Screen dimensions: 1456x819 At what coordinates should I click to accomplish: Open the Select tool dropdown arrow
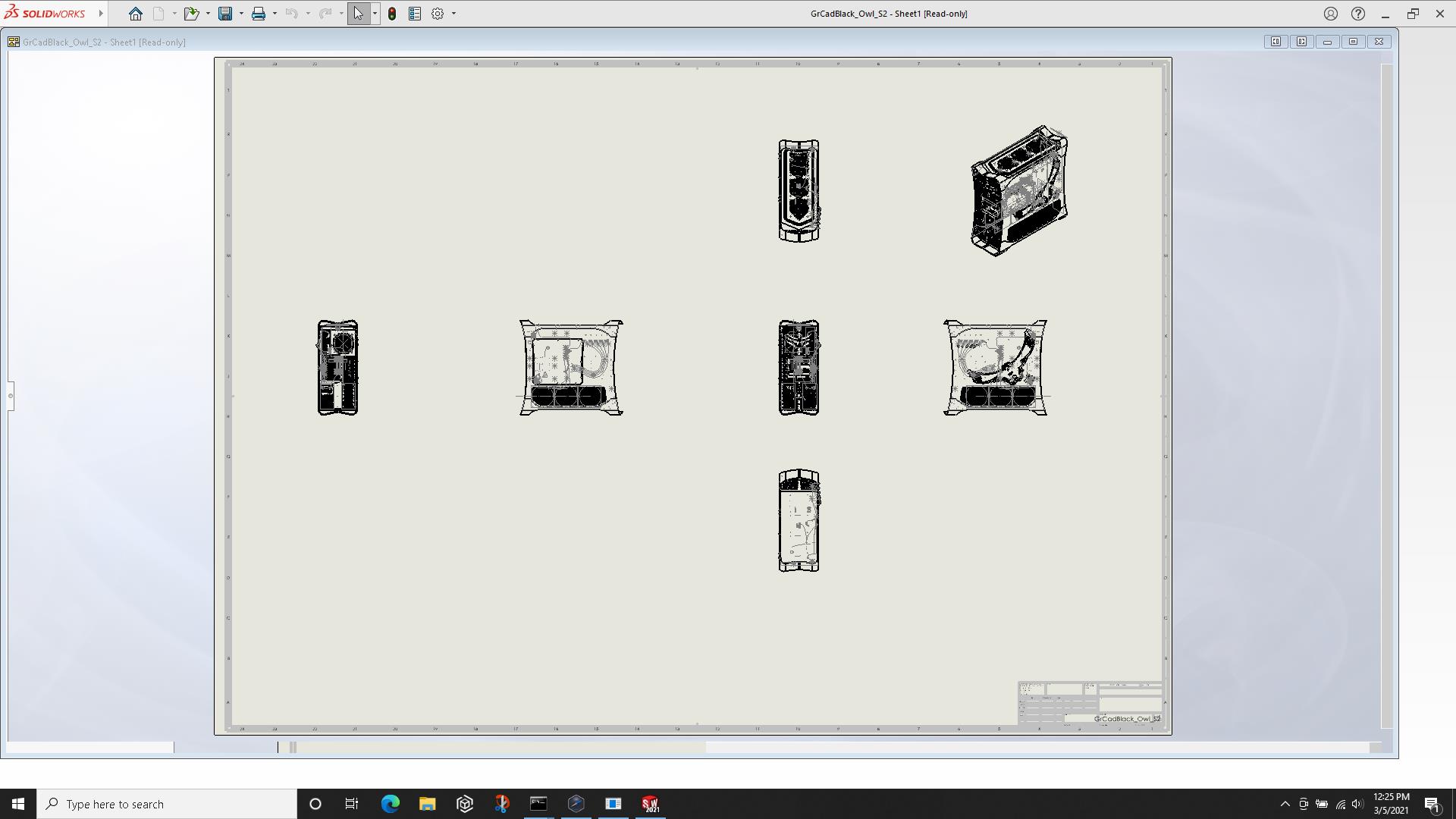click(x=375, y=14)
